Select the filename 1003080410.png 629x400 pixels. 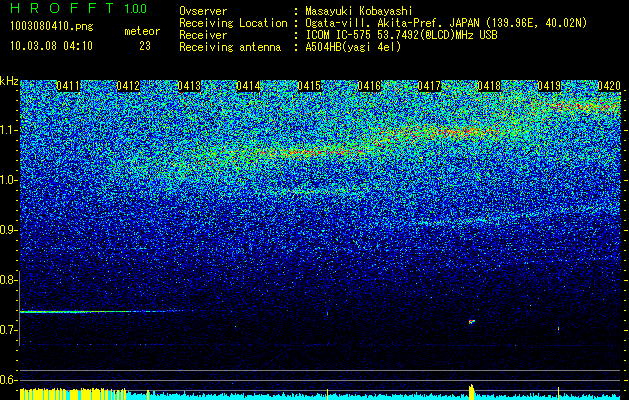pos(52,27)
